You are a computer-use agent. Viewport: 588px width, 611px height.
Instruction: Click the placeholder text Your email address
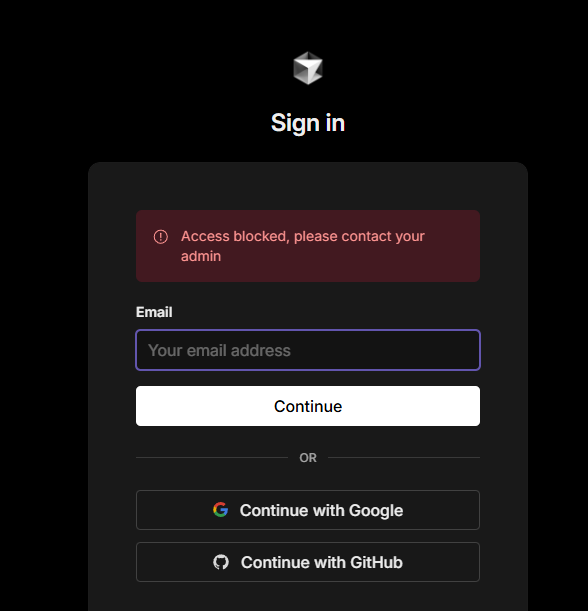[219, 350]
